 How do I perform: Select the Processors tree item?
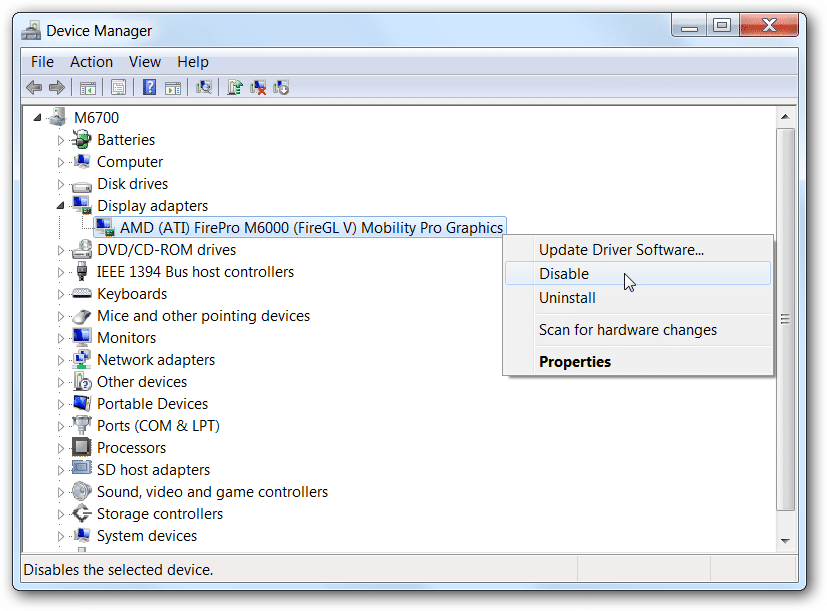[x=131, y=448]
